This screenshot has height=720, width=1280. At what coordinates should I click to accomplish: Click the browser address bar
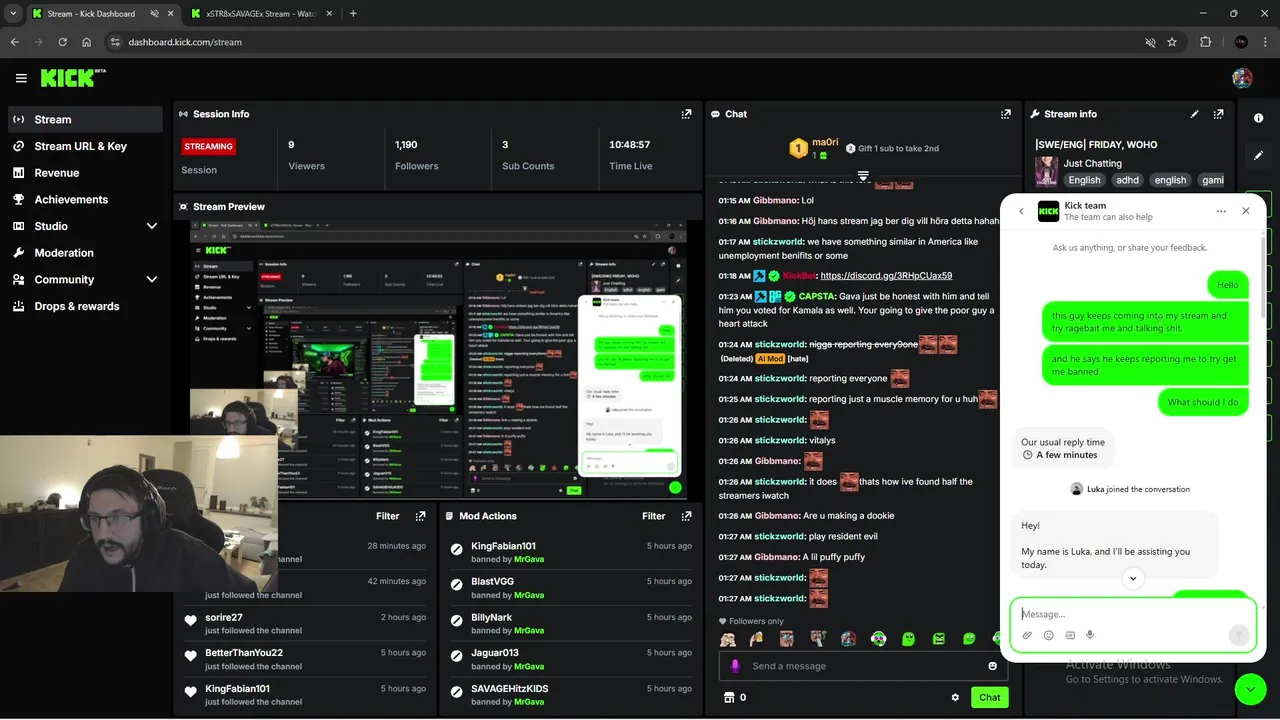coord(640,42)
